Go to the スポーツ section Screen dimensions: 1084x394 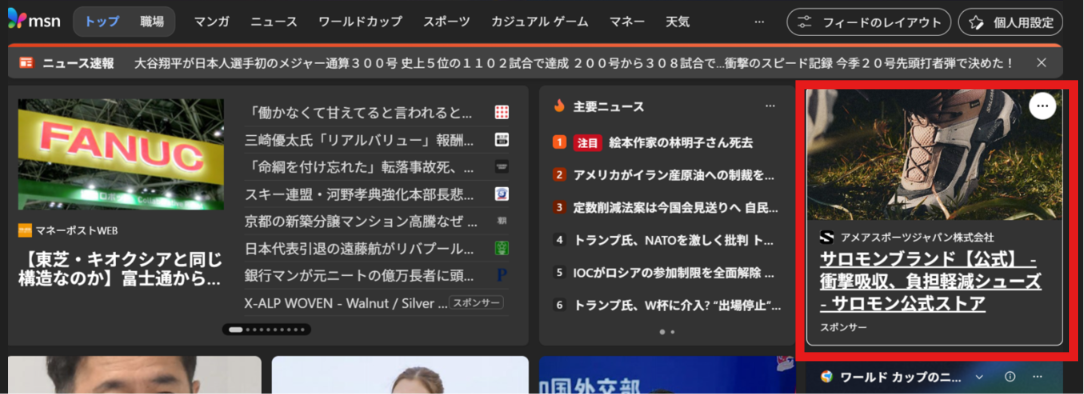[x=447, y=21]
